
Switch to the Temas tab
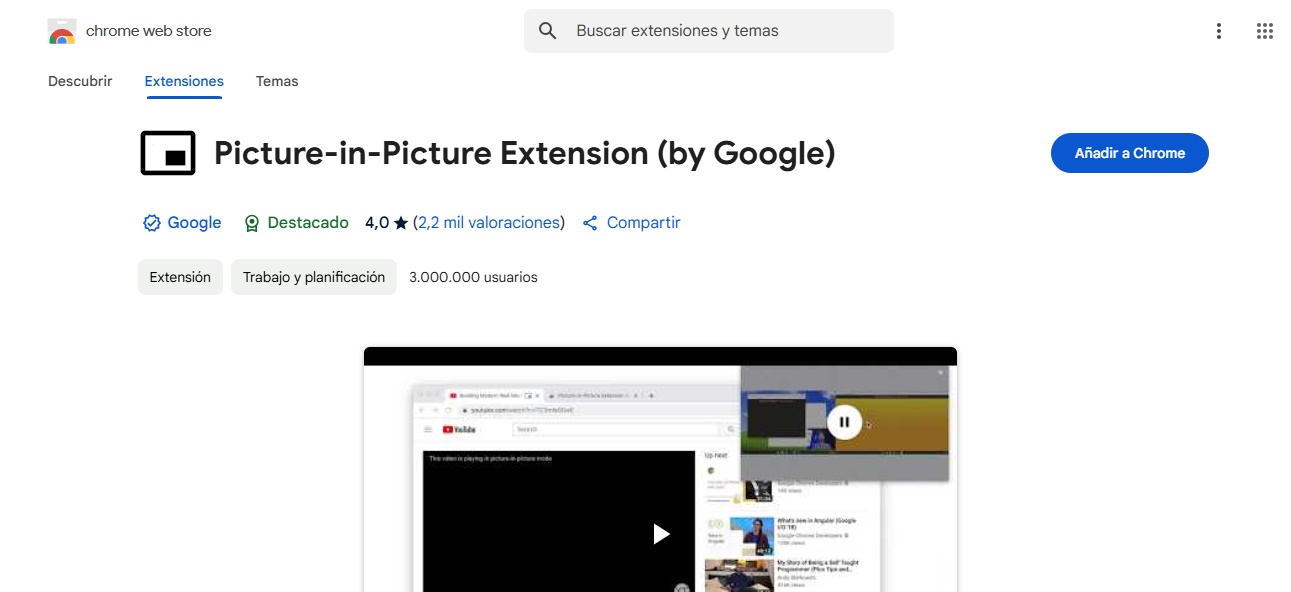coord(277,81)
